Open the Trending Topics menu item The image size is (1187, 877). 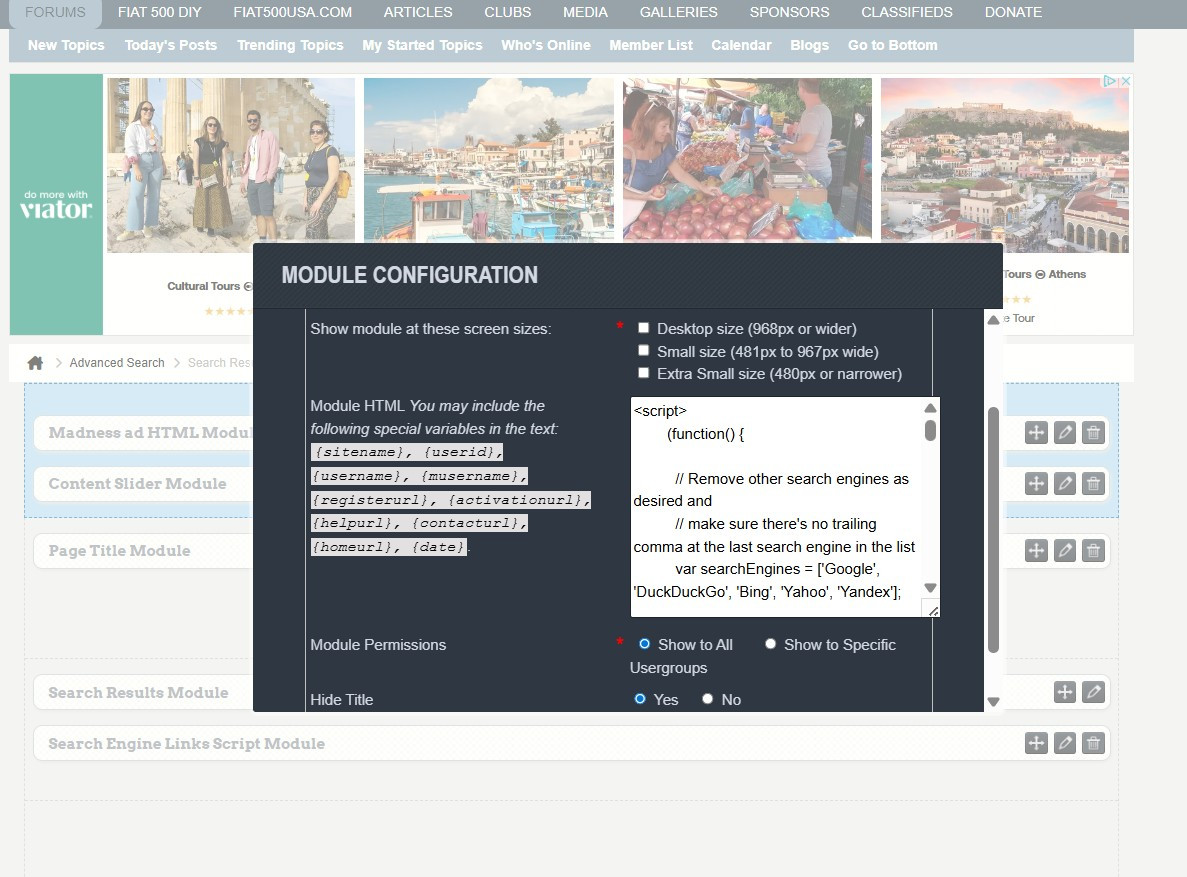[290, 45]
